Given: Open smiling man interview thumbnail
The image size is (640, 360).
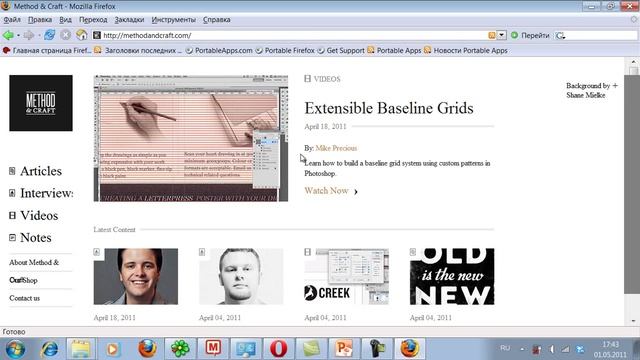Looking at the screenshot, I should point(136,276).
